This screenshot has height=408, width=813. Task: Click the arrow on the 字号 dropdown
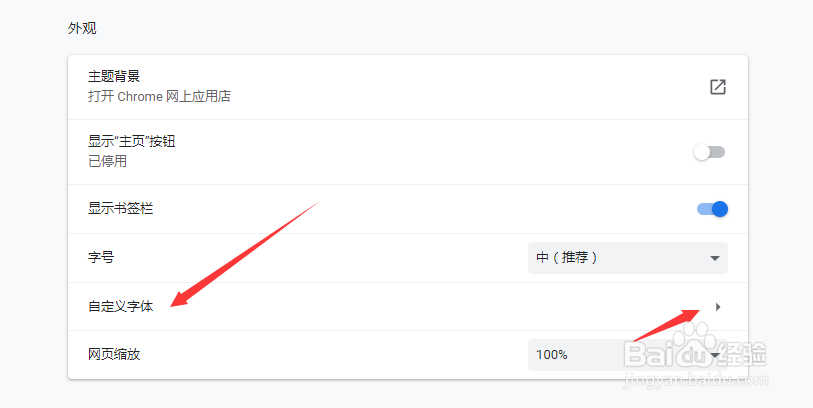point(715,258)
